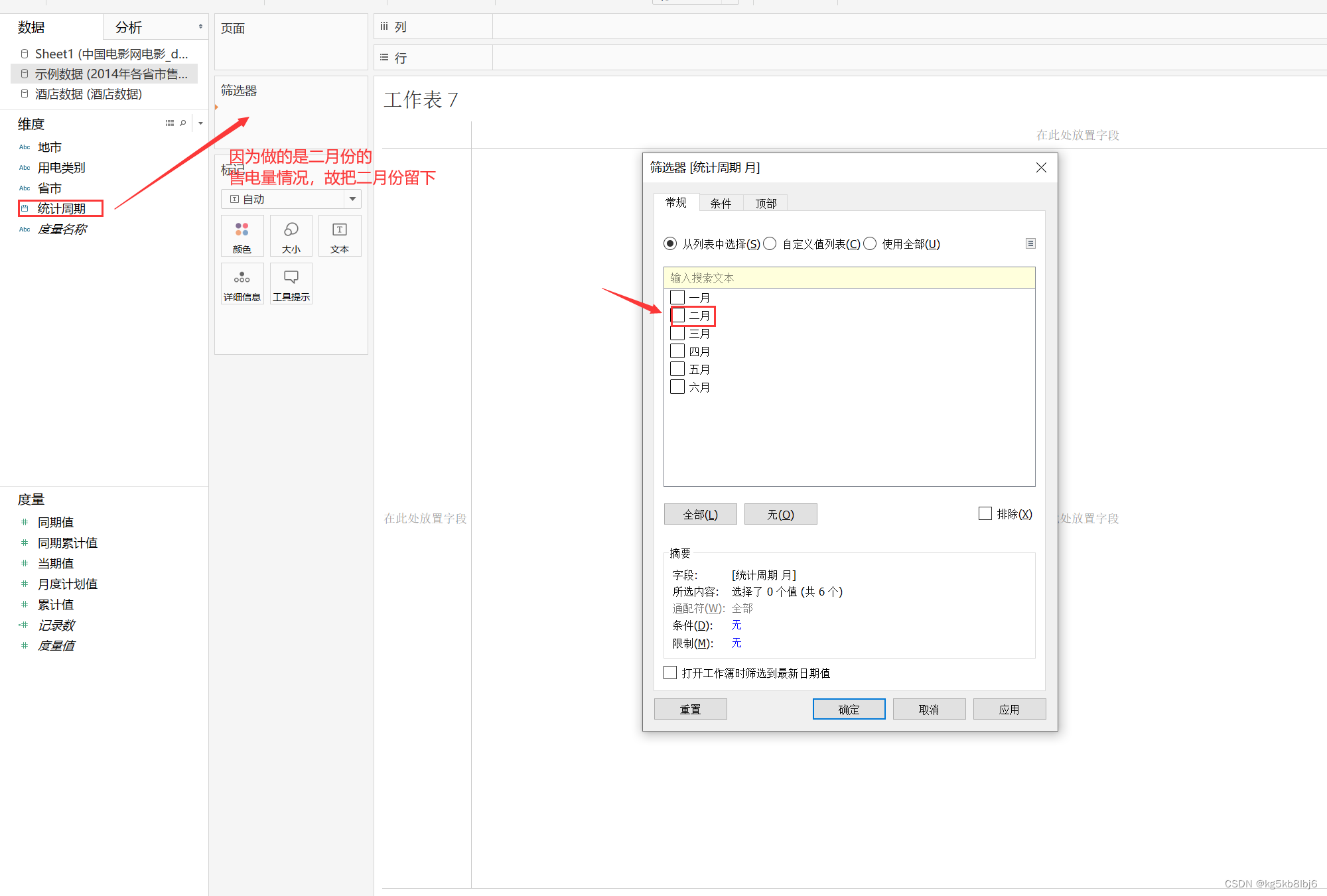Click the calendar icon beside 统计周期
This screenshot has width=1327, height=896.
coord(25,209)
